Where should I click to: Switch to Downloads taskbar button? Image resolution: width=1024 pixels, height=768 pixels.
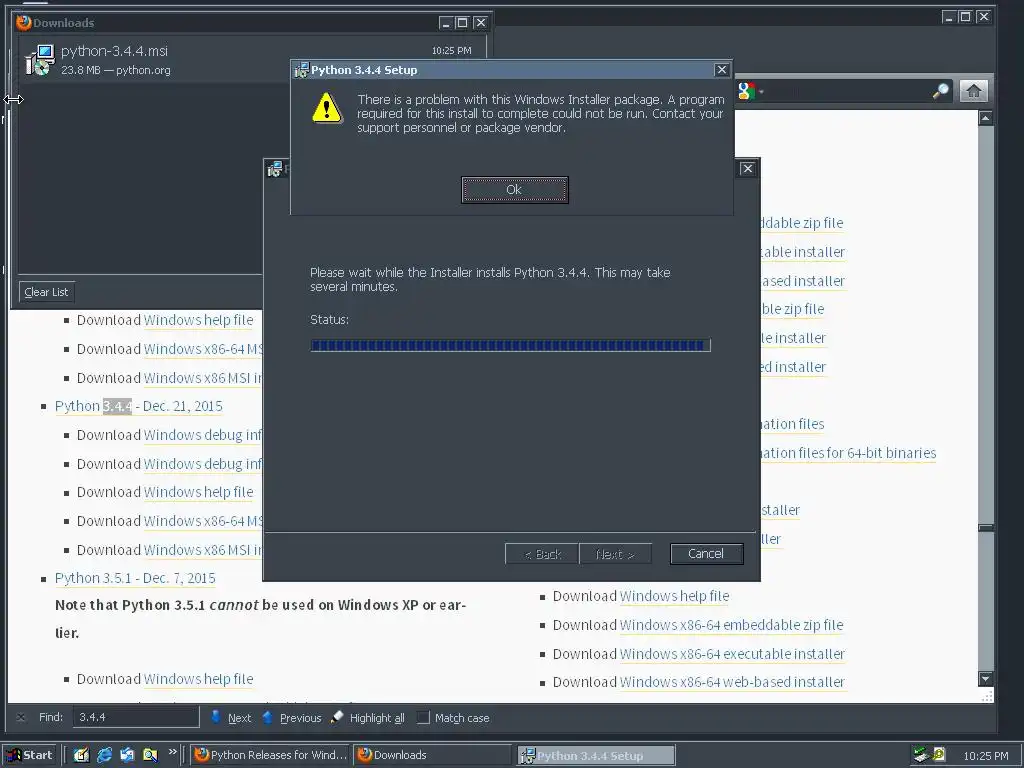coord(432,755)
